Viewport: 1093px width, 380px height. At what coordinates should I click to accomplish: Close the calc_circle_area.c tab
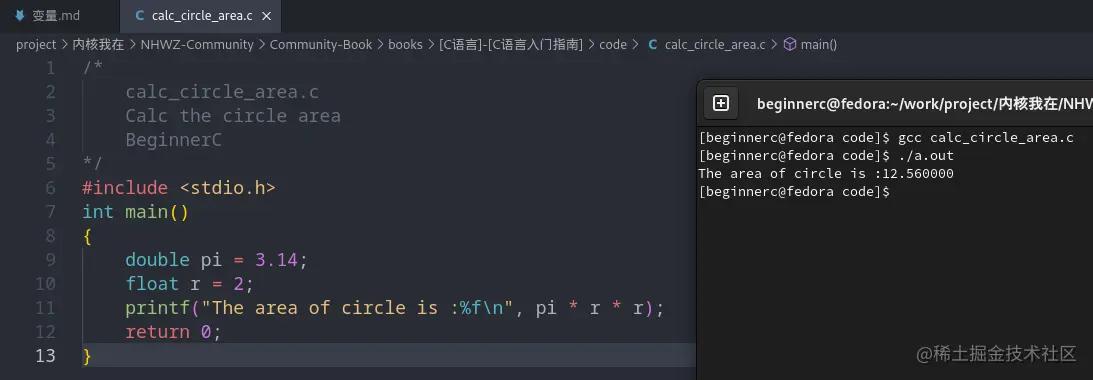[x=267, y=15]
